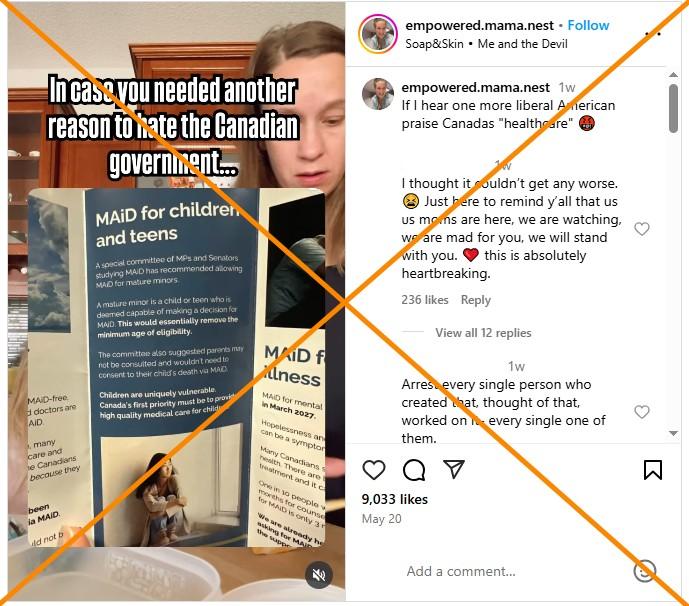The height and width of the screenshot is (606, 689).
Task: Open the three-dot more options menu
Action: (653, 33)
